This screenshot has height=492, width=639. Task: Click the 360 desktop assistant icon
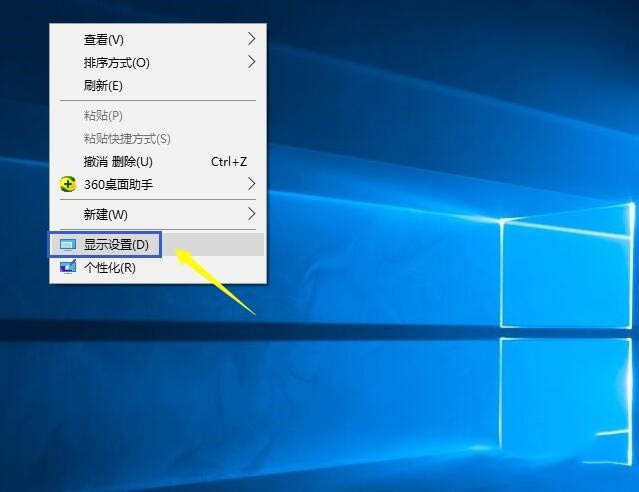tap(68, 184)
